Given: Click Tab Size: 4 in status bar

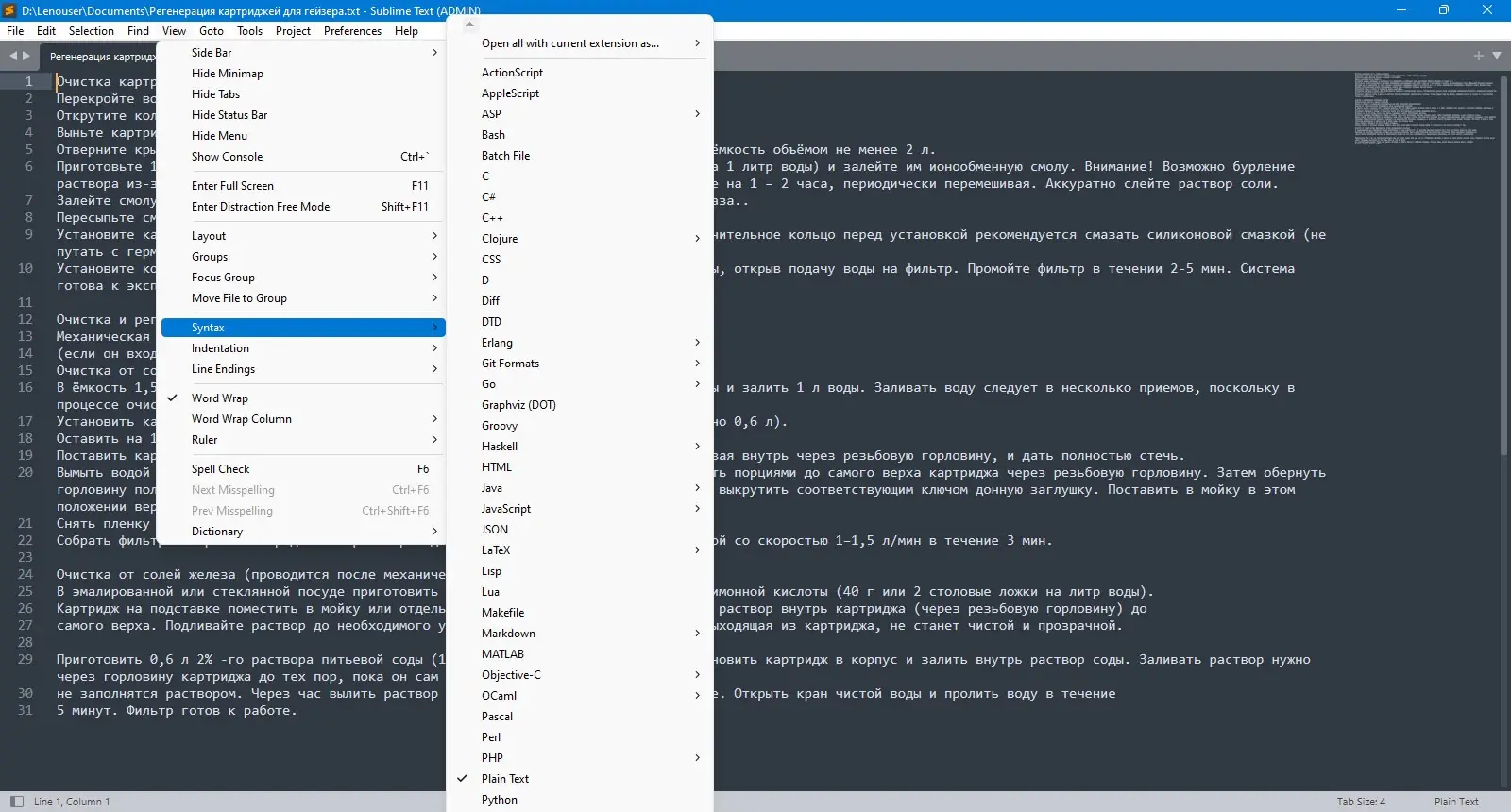Looking at the screenshot, I should (1361, 802).
